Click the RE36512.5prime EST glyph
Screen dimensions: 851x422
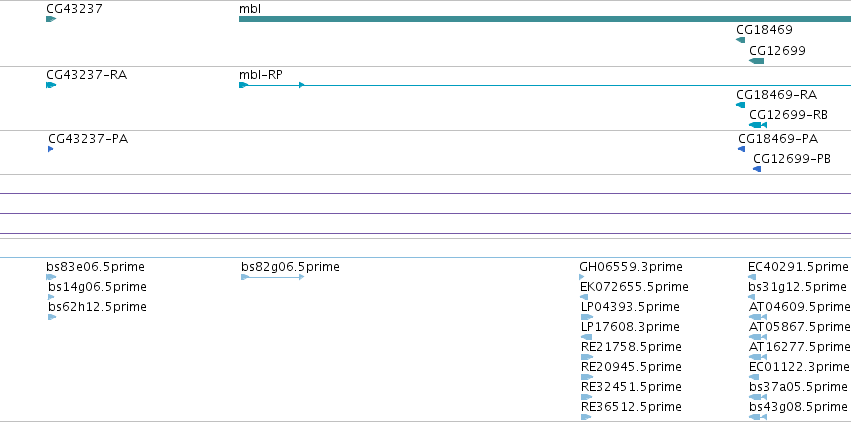tap(586, 417)
